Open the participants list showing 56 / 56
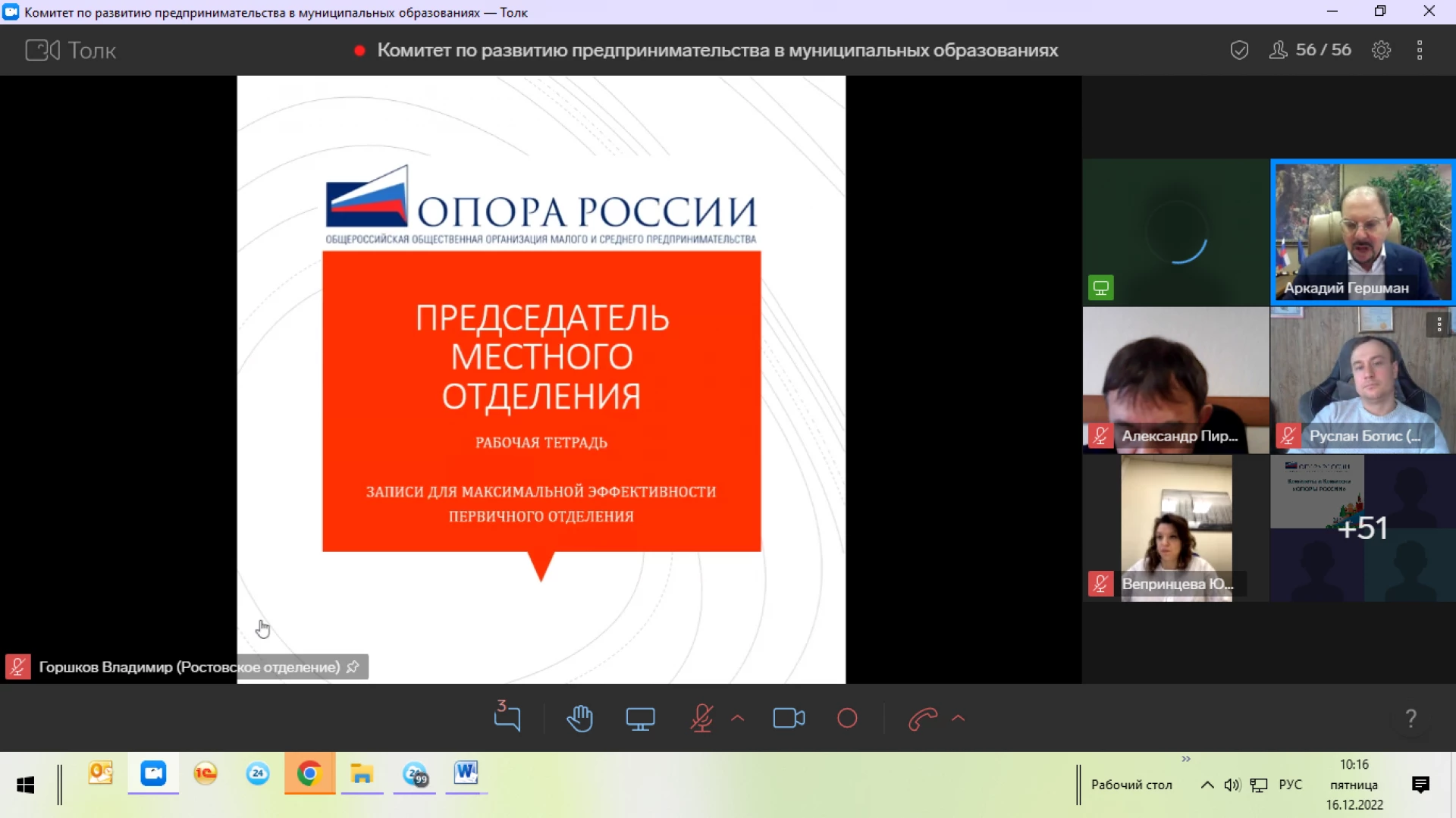 [x=1310, y=50]
